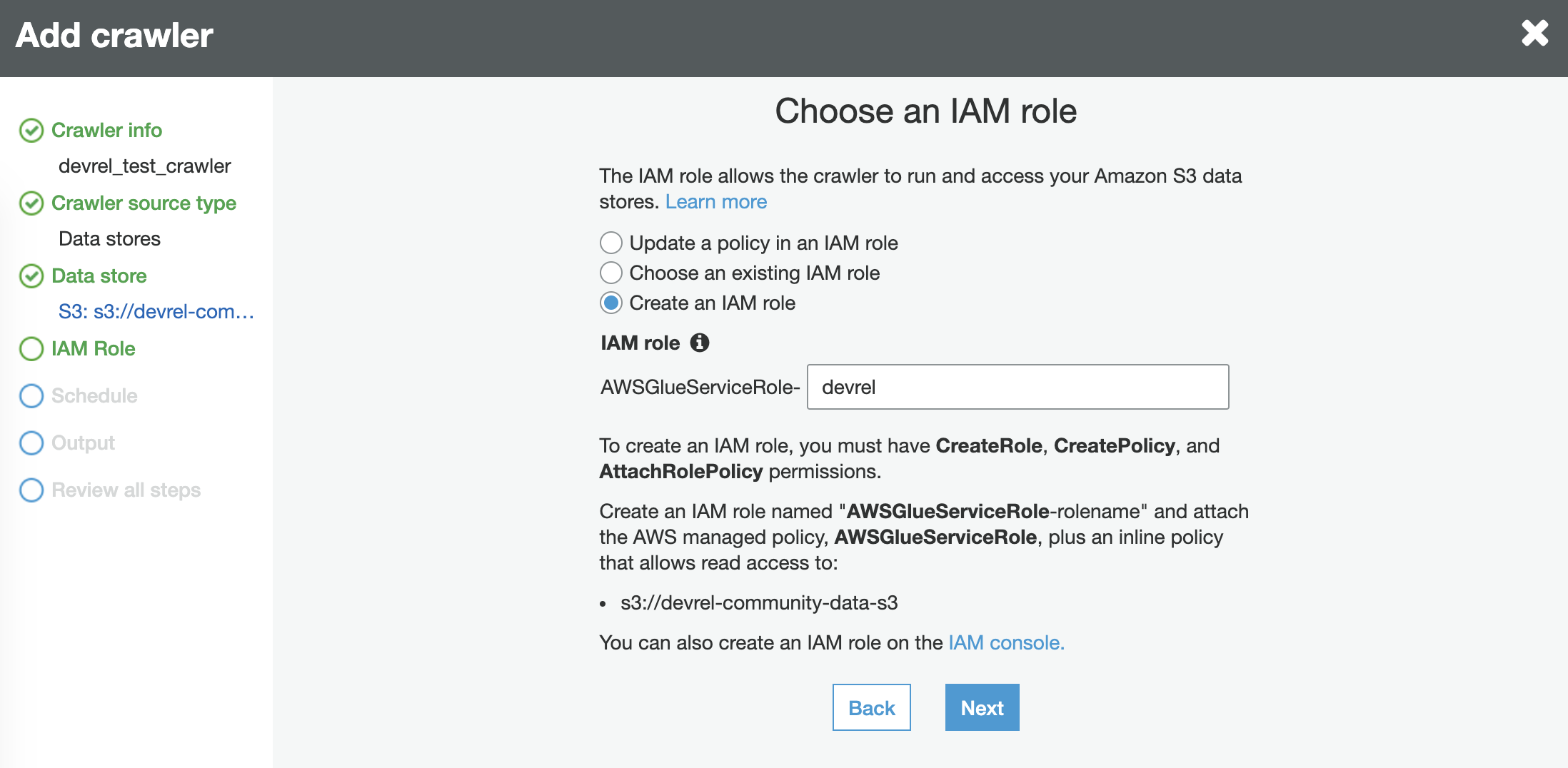The image size is (1568, 768).
Task: Click the circle icon next to Output step
Action: [x=31, y=443]
